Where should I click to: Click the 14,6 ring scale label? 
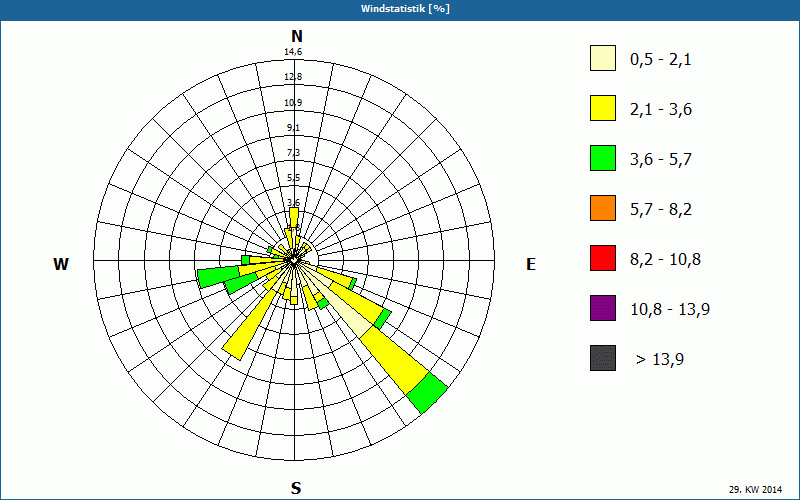point(293,52)
